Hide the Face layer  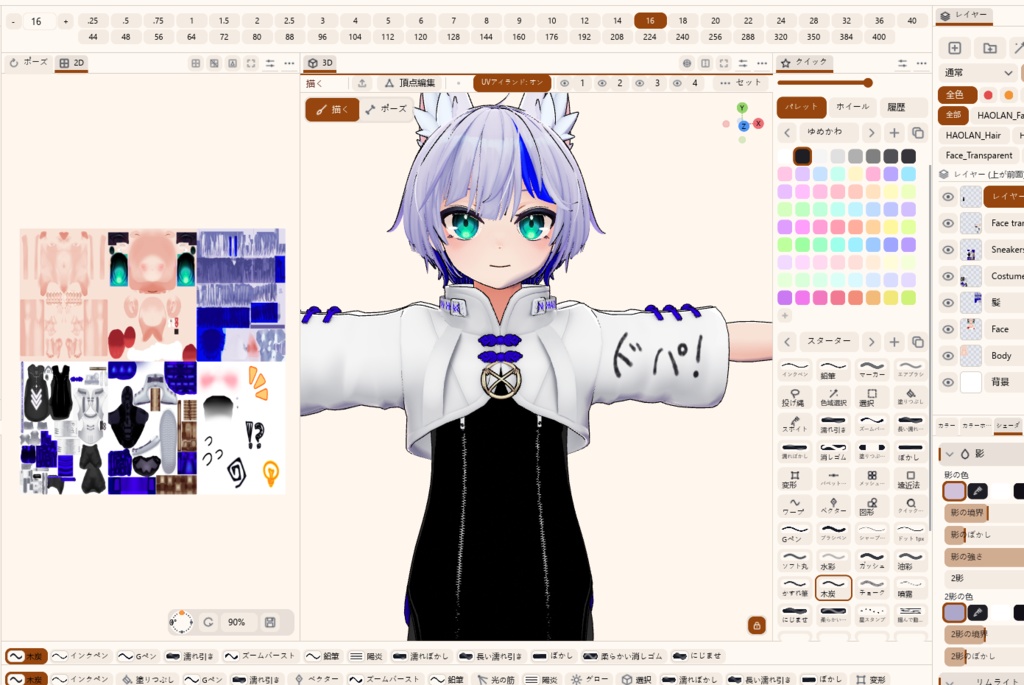click(948, 329)
